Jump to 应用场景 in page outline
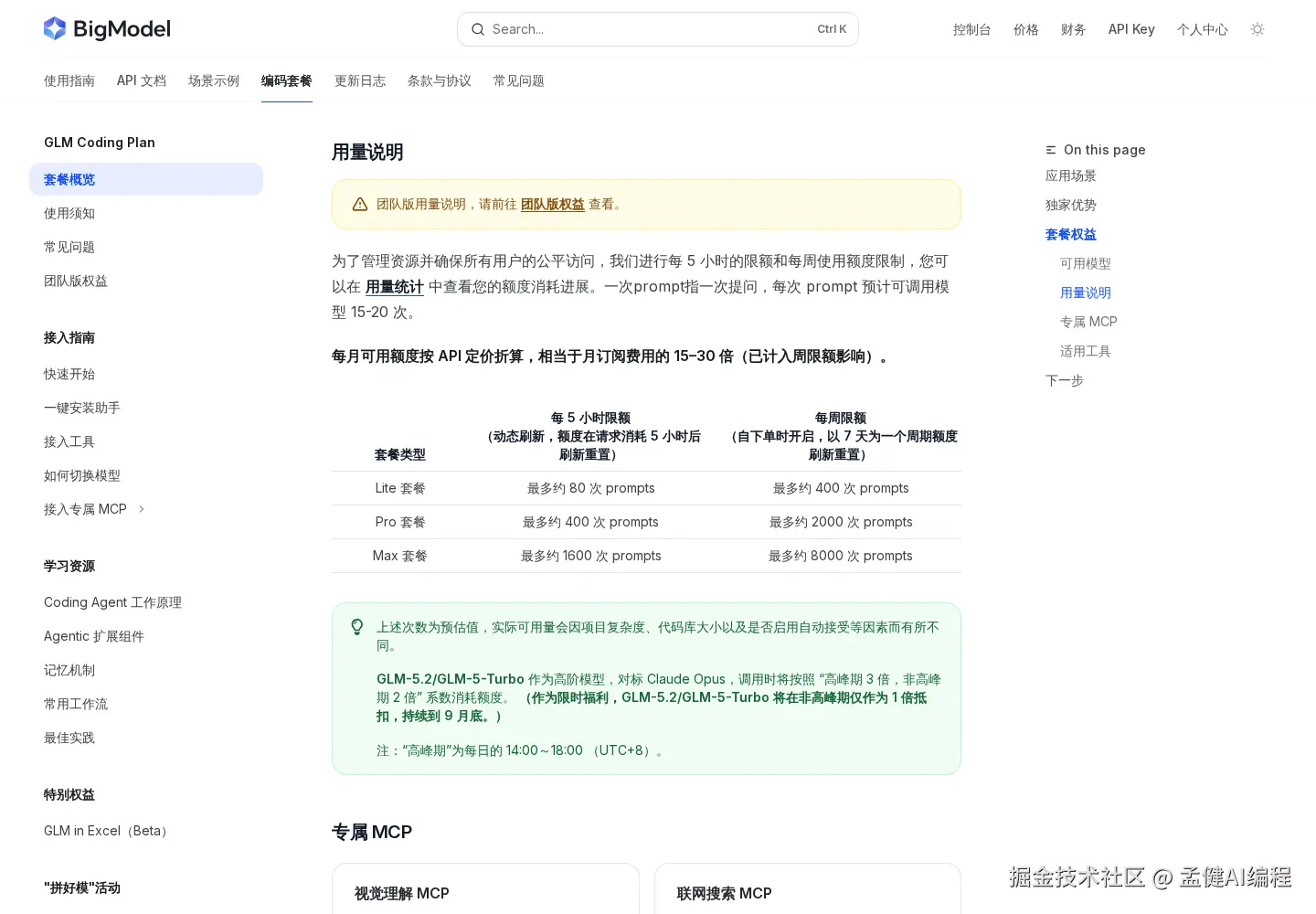The width and height of the screenshot is (1316, 914). coord(1071,175)
